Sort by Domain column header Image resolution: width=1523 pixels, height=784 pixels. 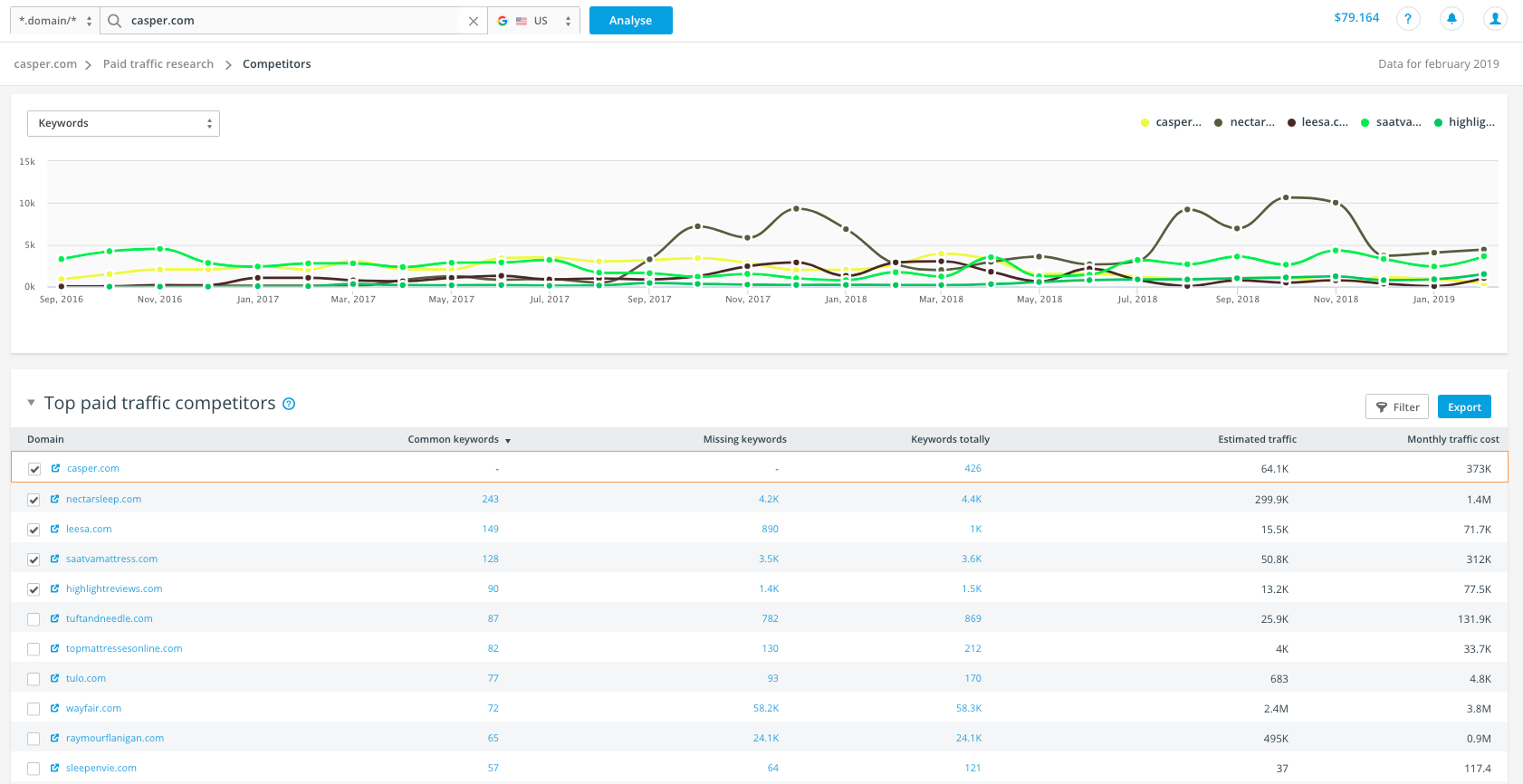coord(45,439)
